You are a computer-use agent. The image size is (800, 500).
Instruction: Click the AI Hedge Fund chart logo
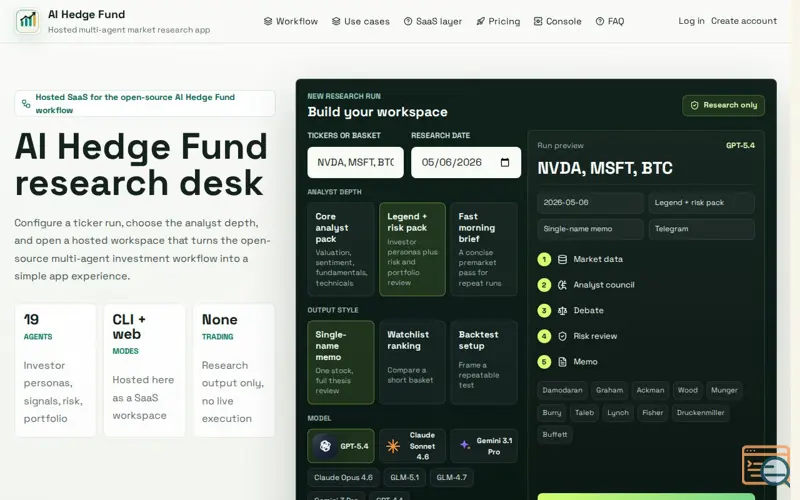coord(28,21)
